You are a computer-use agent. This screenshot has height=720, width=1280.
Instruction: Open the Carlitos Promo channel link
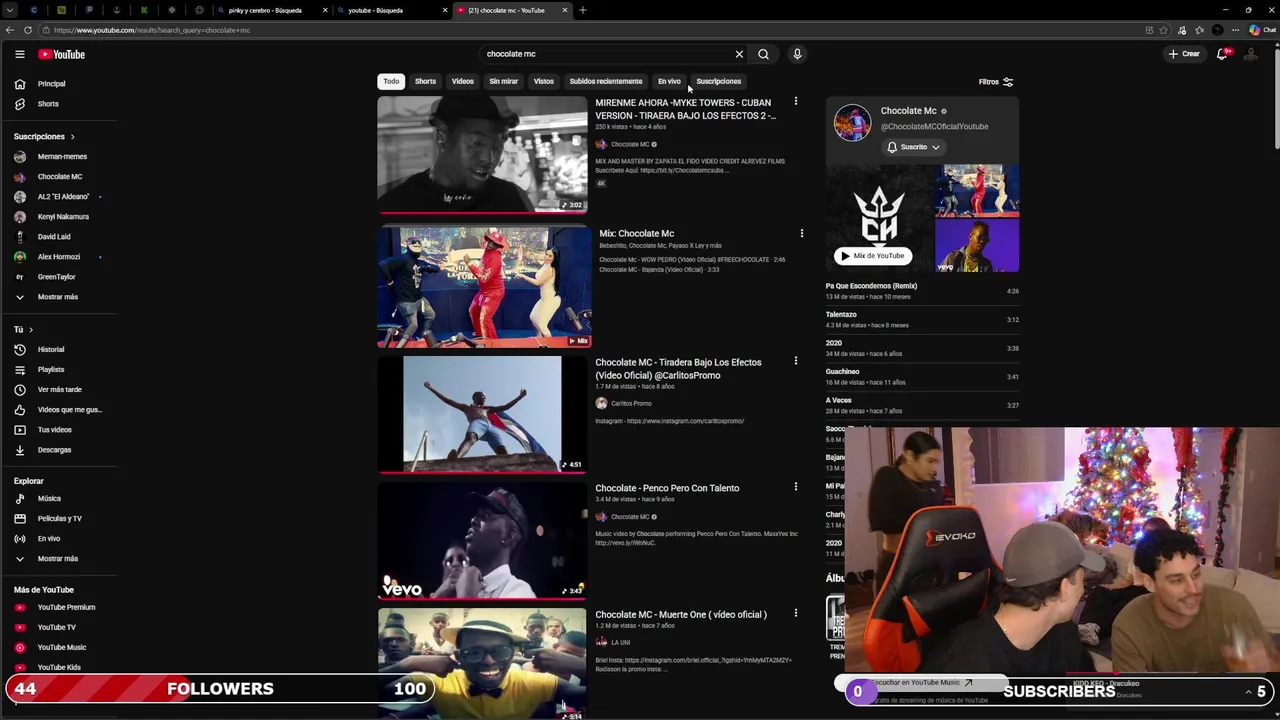click(x=631, y=403)
